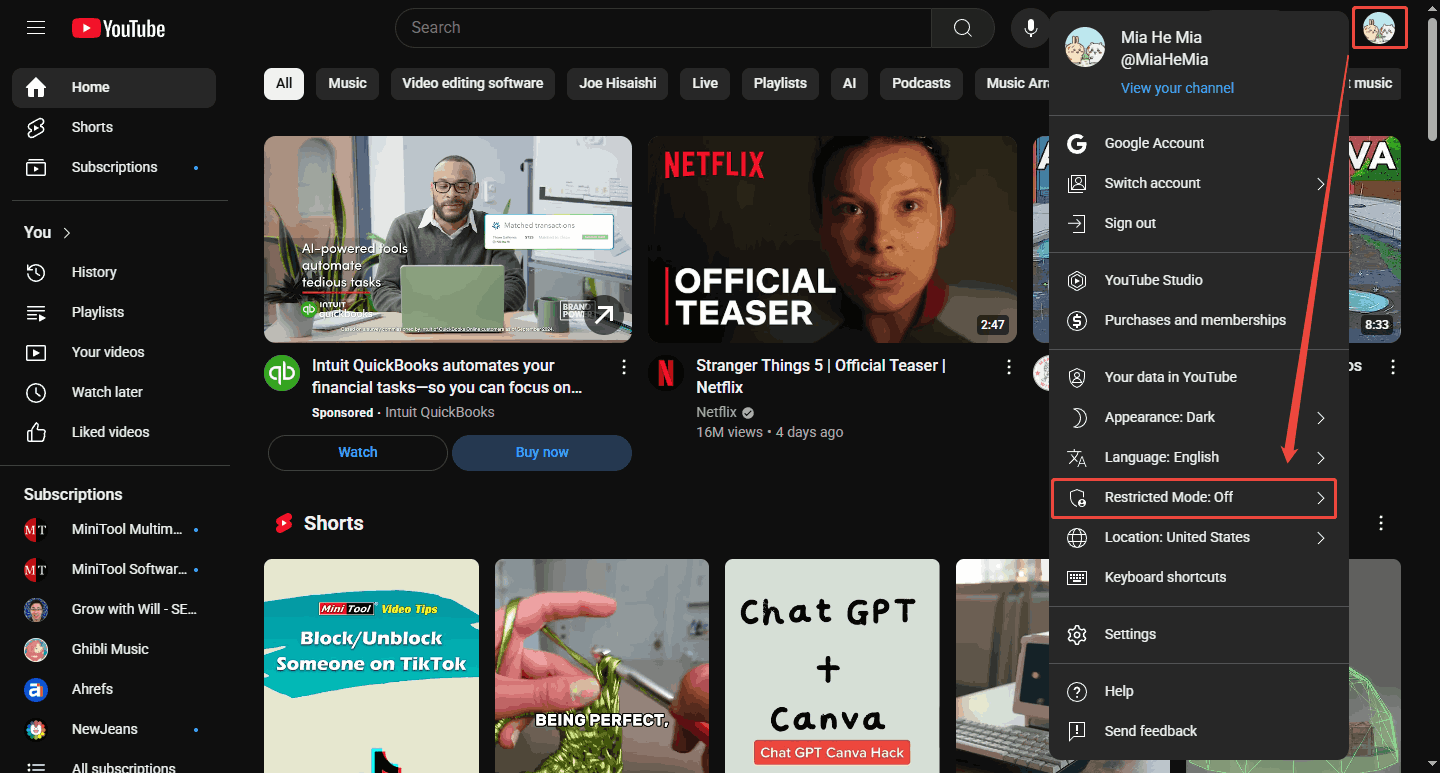Open Purchases and memberships

tap(1199, 320)
